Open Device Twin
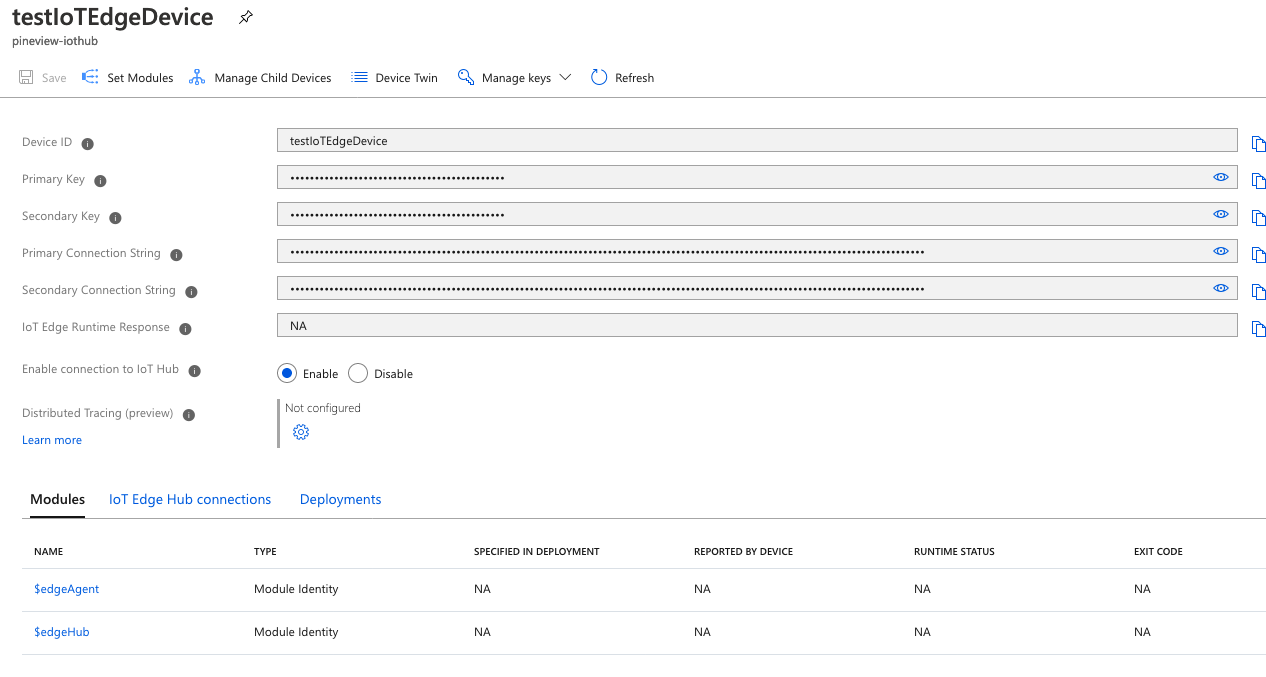This screenshot has height=677, width=1266. click(x=395, y=78)
